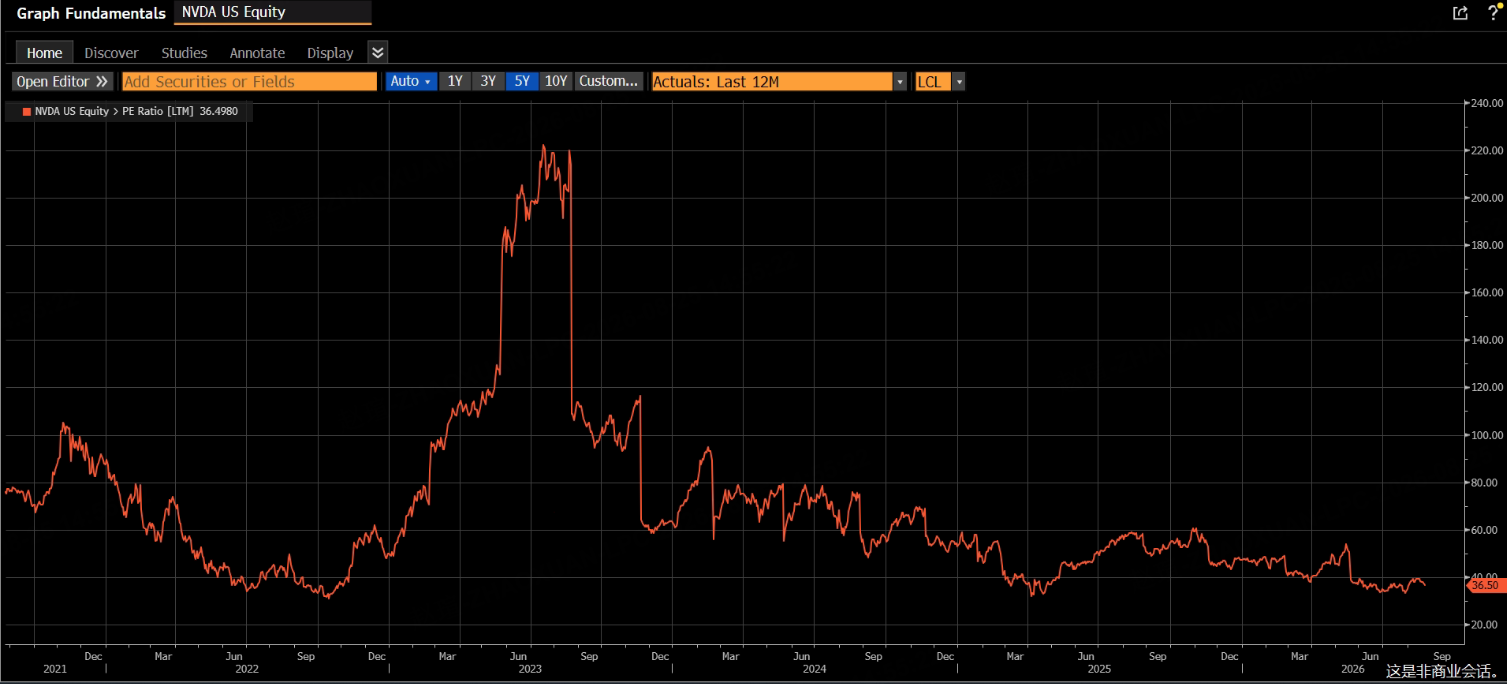Viewport: 1507px width, 684px height.
Task: Click the NVDA US Equity security field
Action: pos(273,12)
